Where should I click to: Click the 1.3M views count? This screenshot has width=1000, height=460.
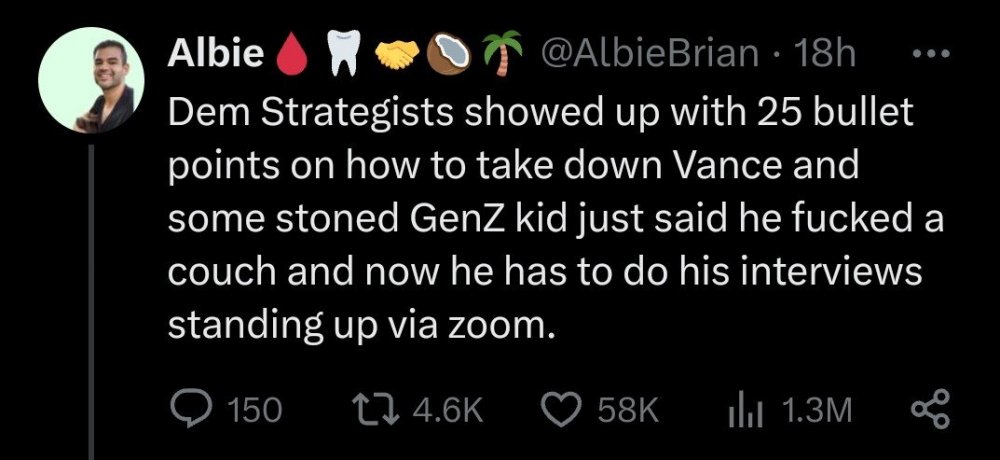(x=813, y=409)
